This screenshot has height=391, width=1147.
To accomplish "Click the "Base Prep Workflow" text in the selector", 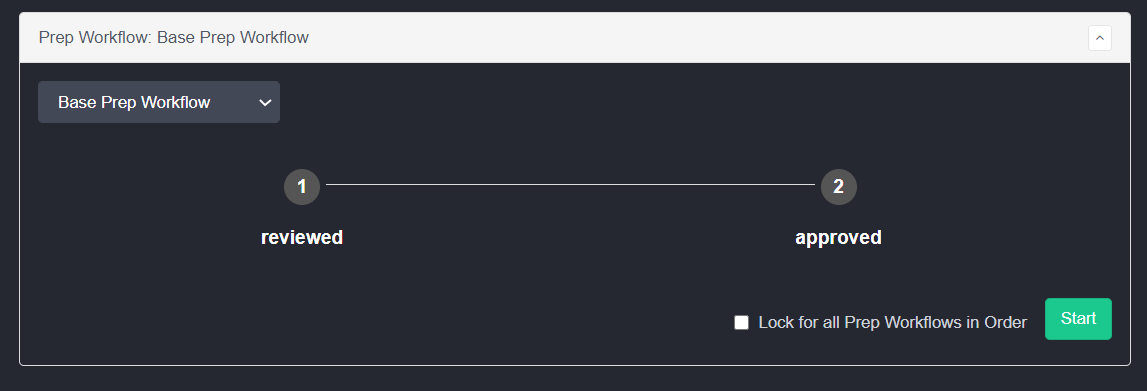I will (134, 102).
